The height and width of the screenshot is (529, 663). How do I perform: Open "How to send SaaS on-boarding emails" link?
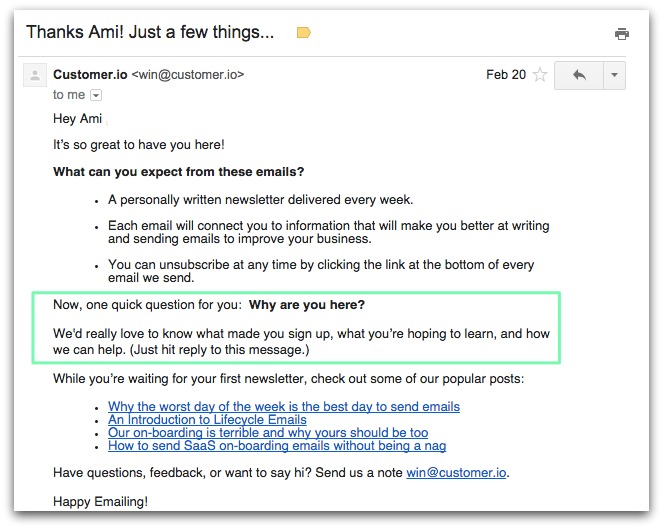(277, 446)
